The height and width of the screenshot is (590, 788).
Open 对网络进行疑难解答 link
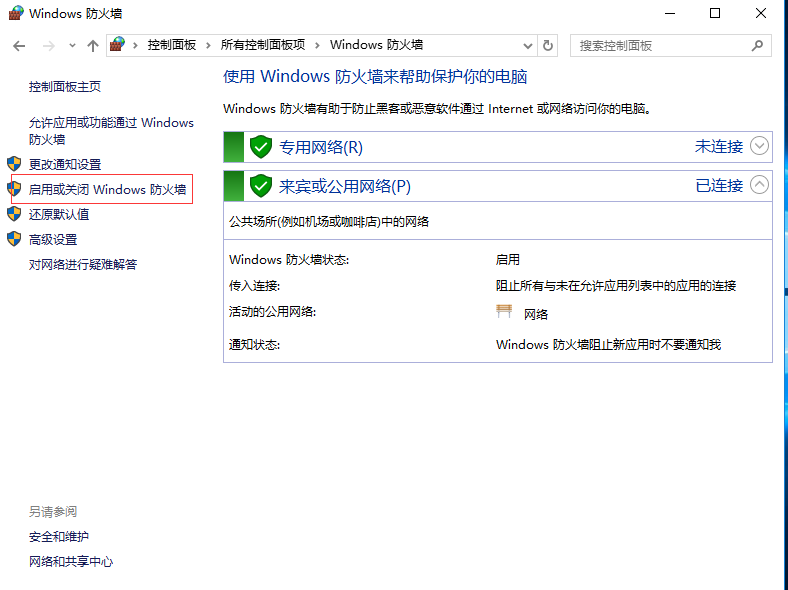point(83,264)
